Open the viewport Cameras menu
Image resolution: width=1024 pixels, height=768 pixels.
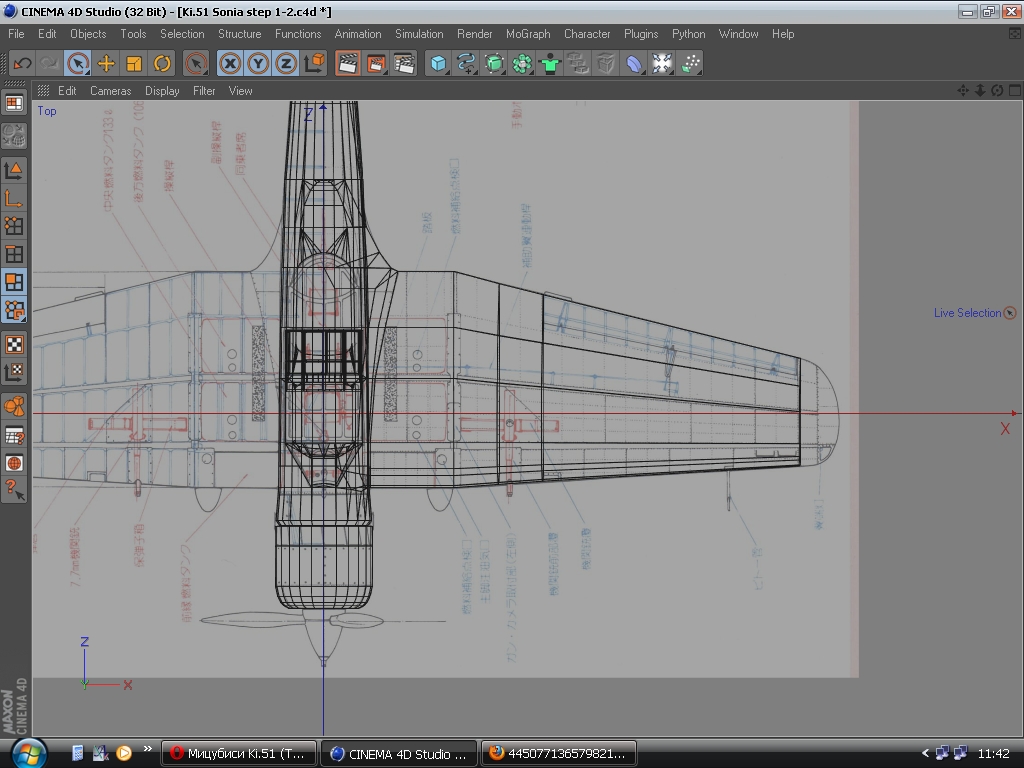pos(110,91)
